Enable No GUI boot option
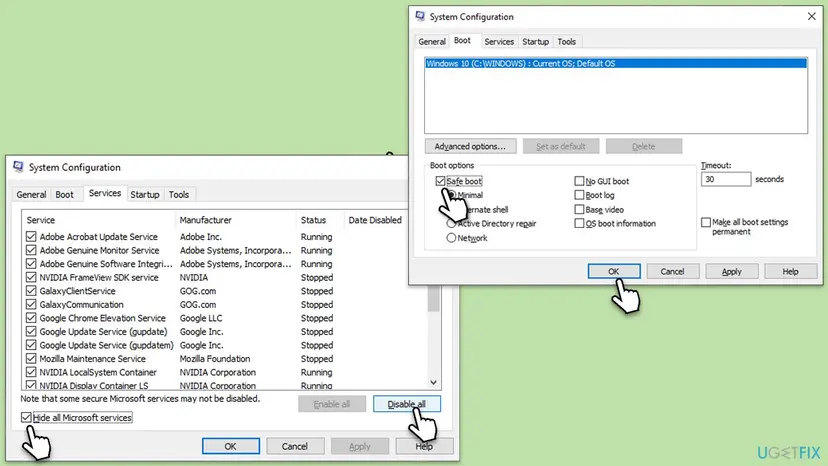The width and height of the screenshot is (828, 466). pyautogui.click(x=579, y=181)
